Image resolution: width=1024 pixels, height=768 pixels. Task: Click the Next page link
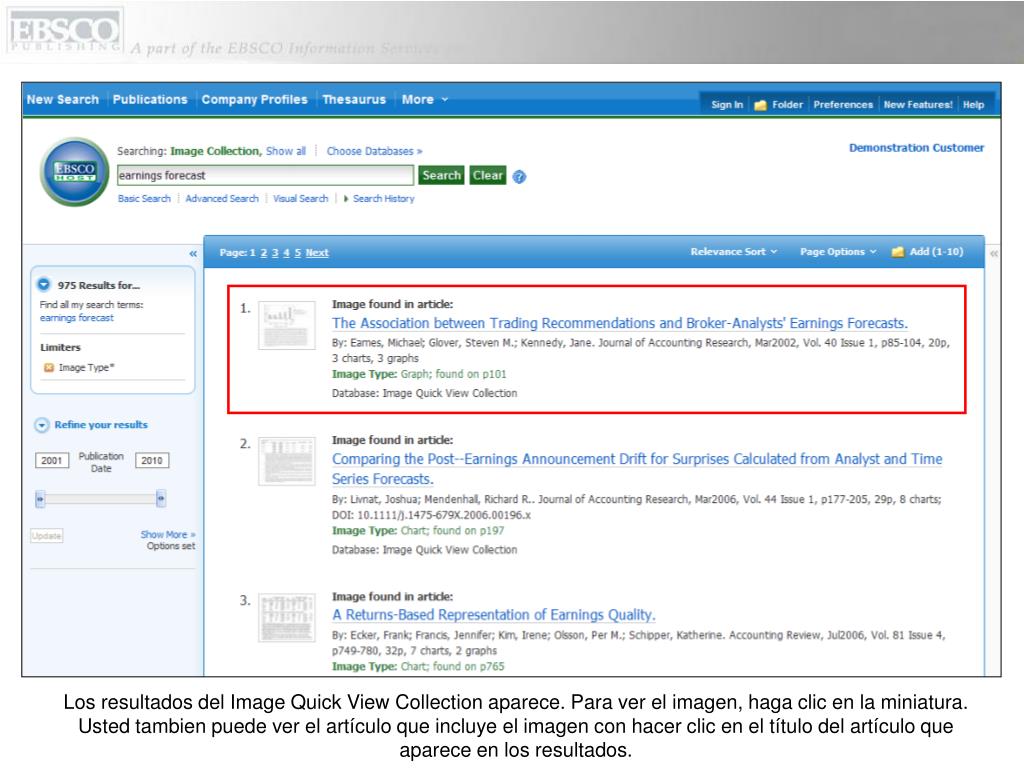317,253
